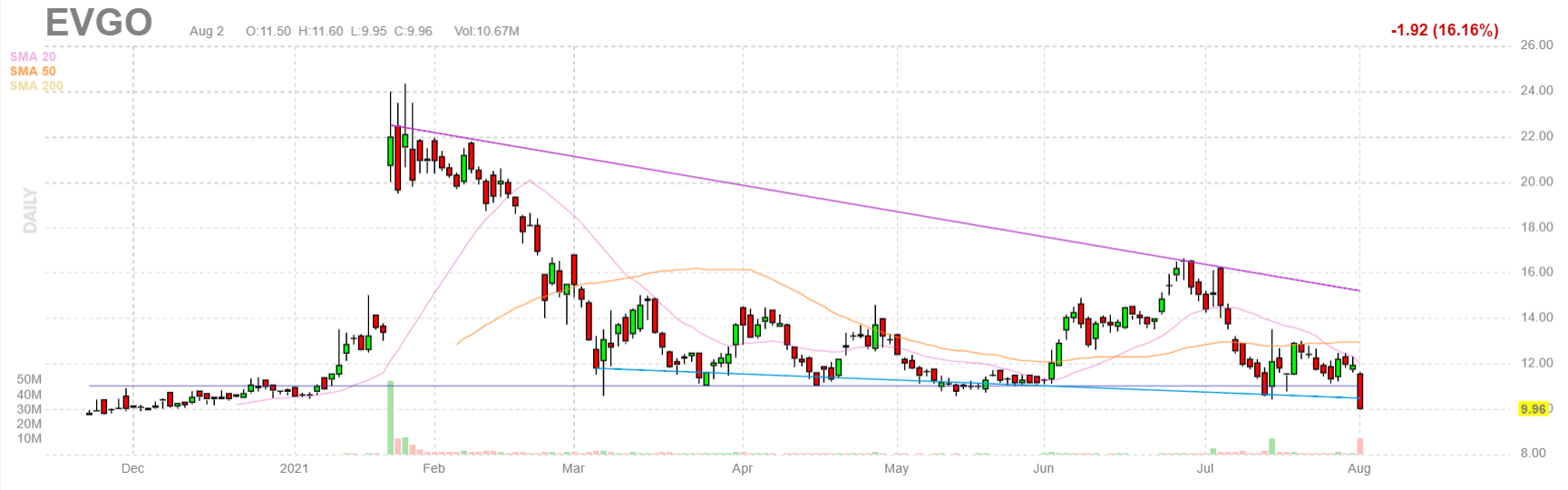Screen dimensions: 1568x490
Task: Click the 24.00 price axis label
Action: (x=1536, y=90)
